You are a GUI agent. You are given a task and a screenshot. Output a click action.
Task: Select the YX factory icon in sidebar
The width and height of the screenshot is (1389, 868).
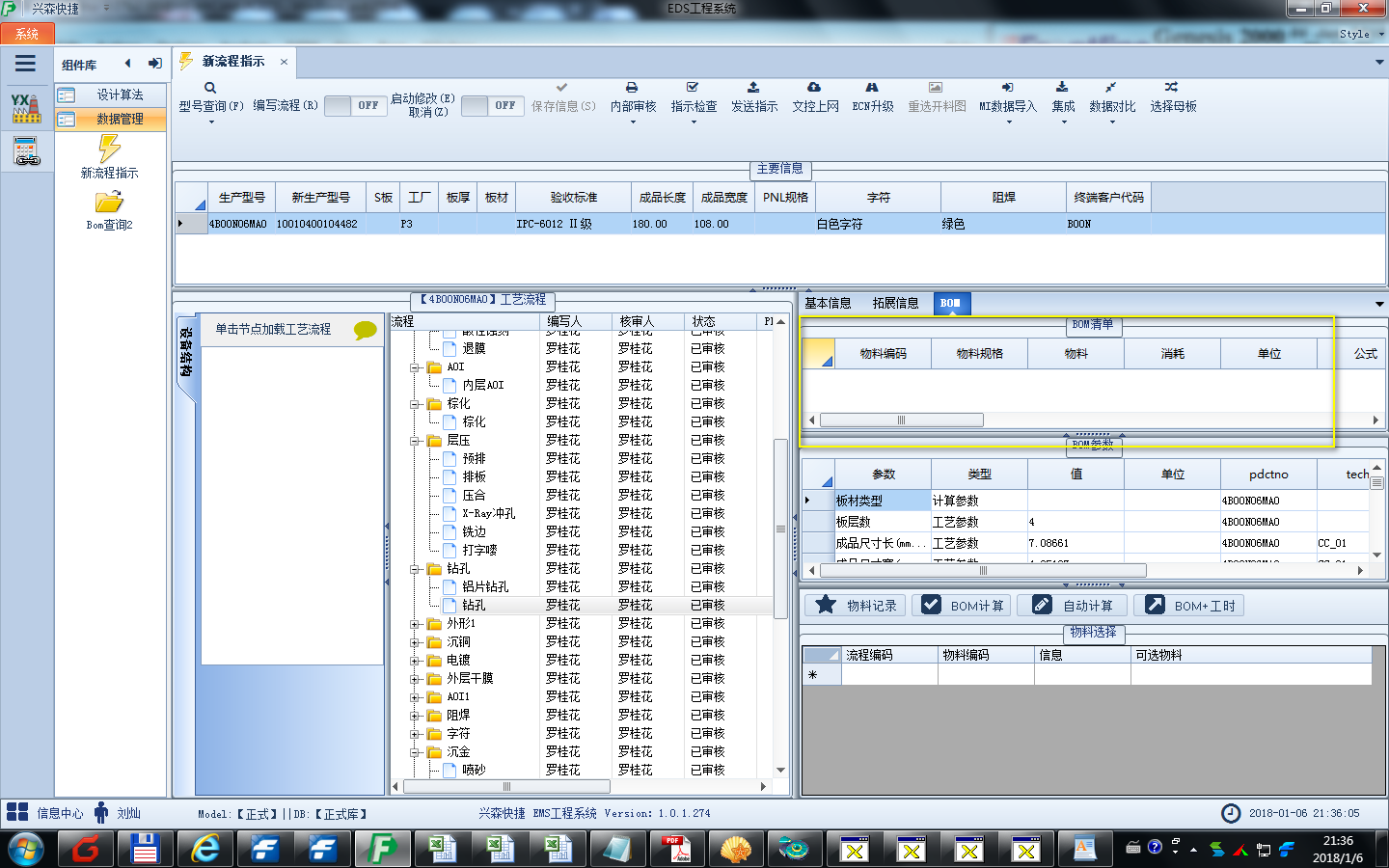(26, 108)
